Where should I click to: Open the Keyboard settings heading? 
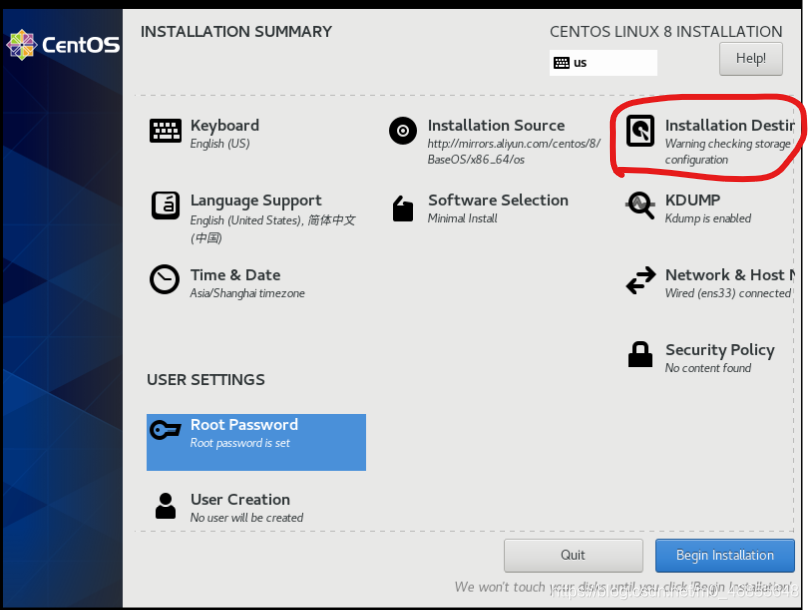(225, 125)
